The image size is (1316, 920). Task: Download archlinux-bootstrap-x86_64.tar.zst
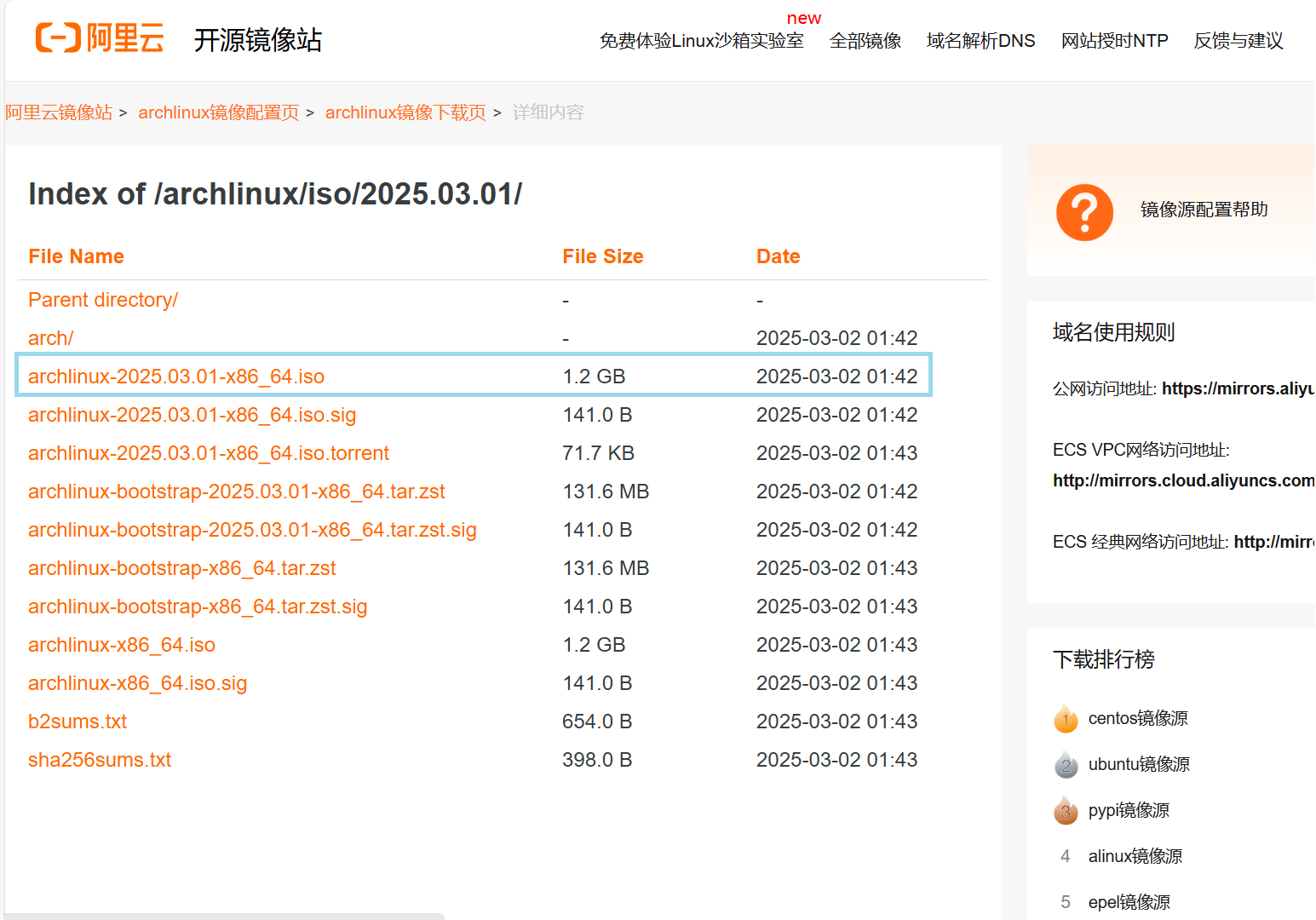(x=182, y=568)
